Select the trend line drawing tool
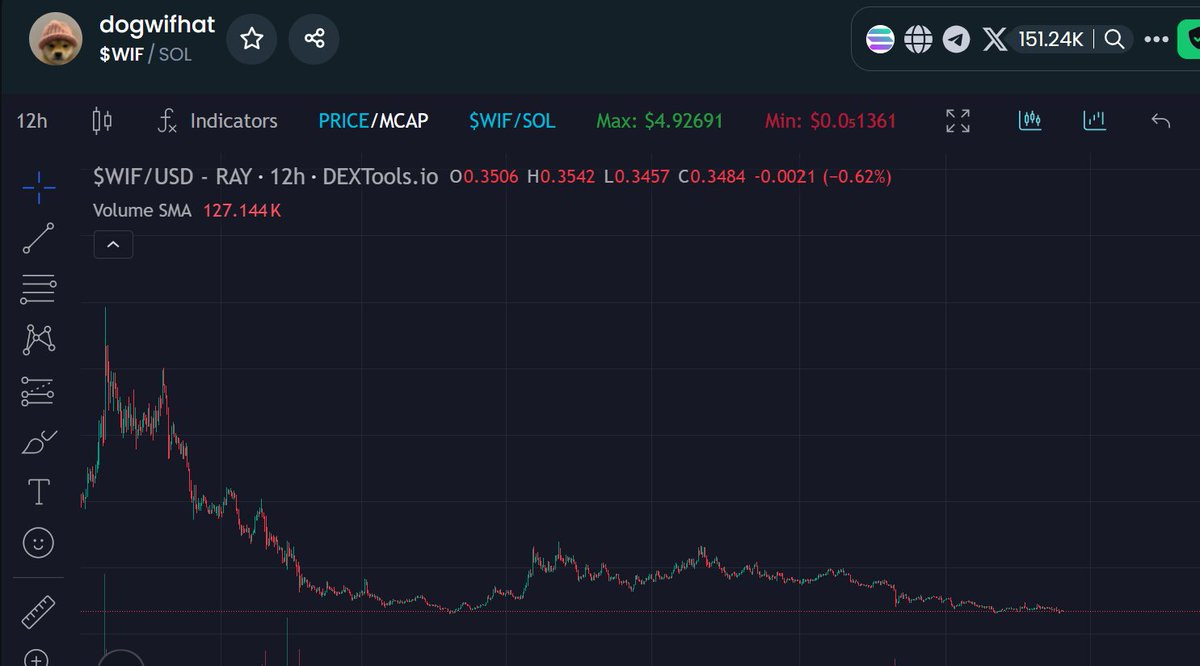 click(x=38, y=238)
